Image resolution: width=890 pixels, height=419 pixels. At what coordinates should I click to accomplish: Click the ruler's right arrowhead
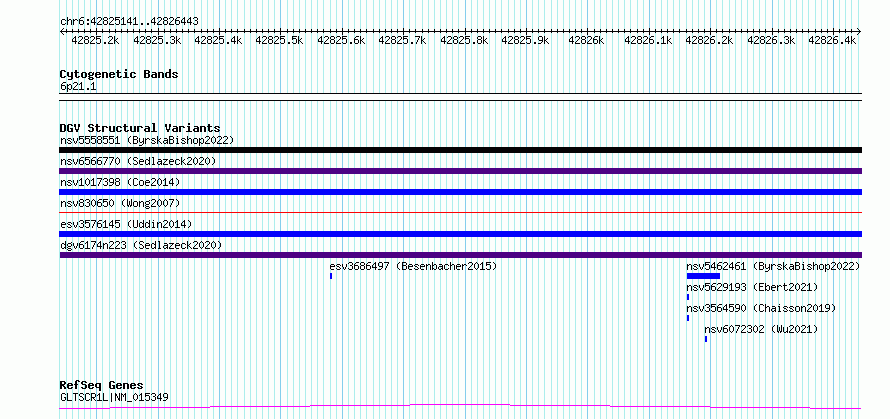(859, 31)
